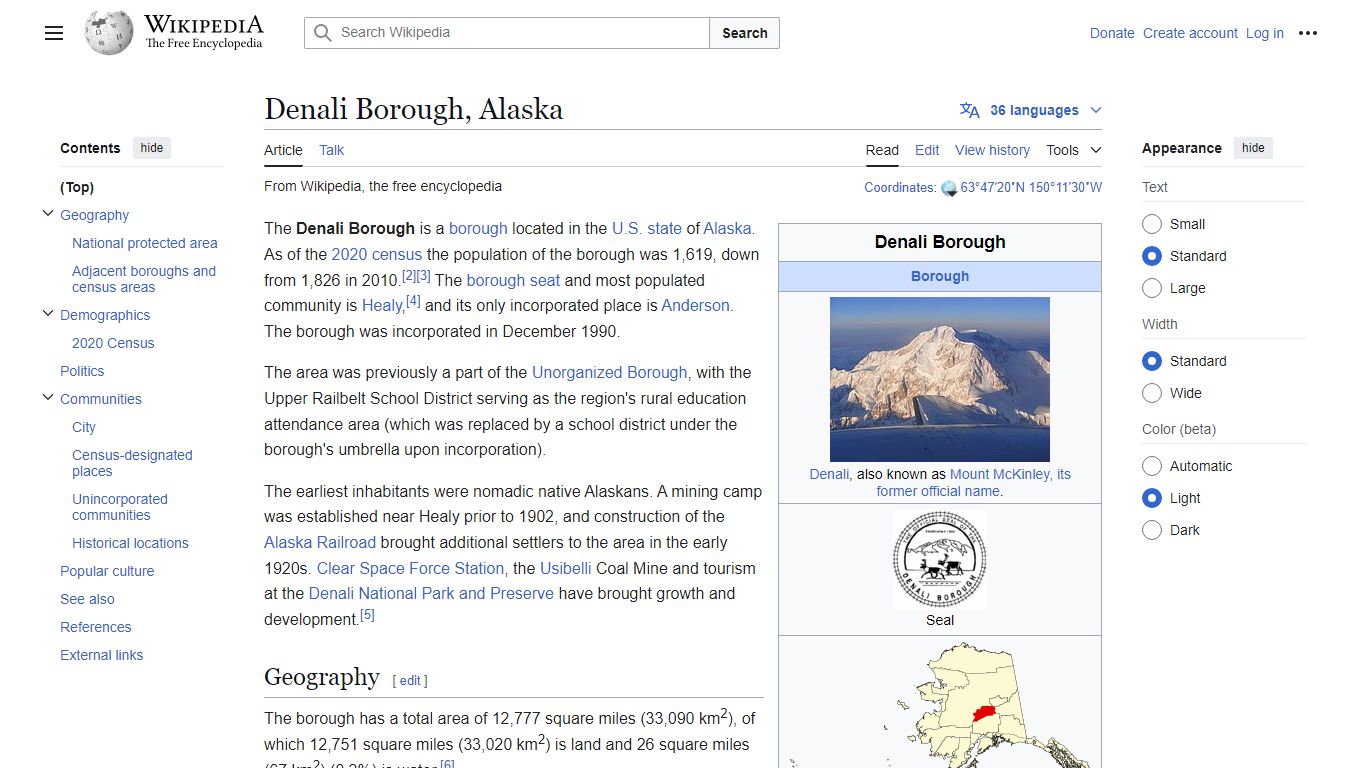1366x768 pixels.
Task: Choose Automatic color mode
Action: tap(1152, 466)
